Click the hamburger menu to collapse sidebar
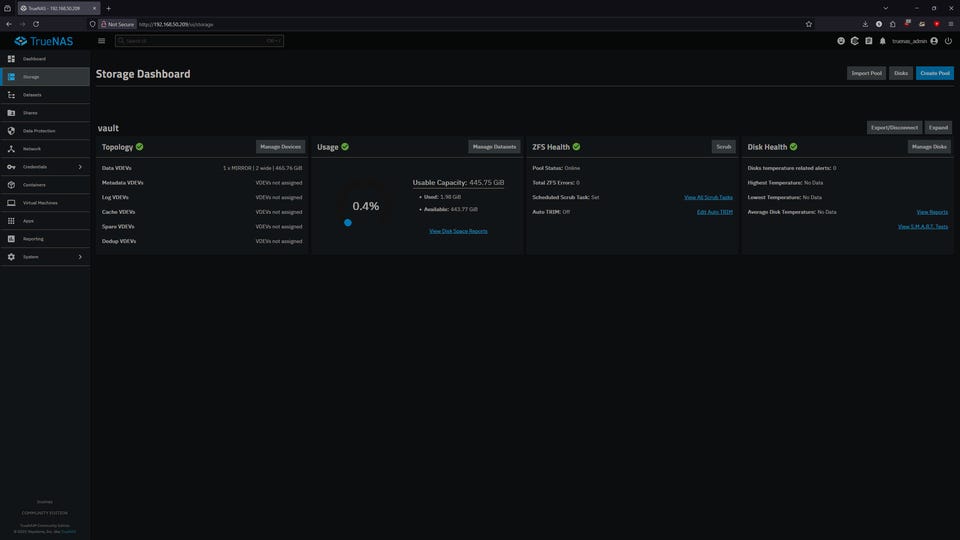The image size is (960, 540). pyautogui.click(x=101, y=41)
